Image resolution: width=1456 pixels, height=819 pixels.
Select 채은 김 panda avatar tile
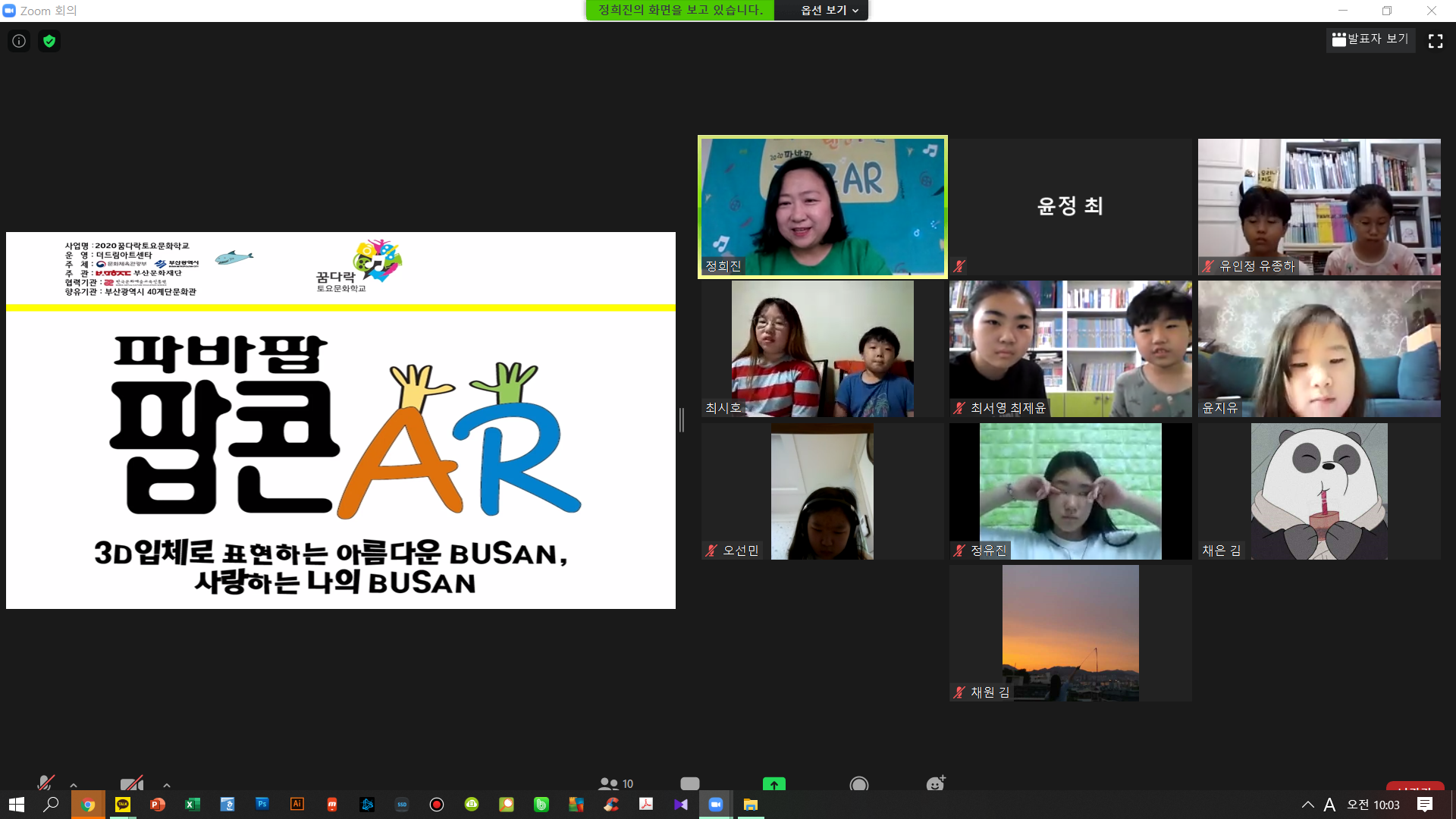pyautogui.click(x=1319, y=491)
